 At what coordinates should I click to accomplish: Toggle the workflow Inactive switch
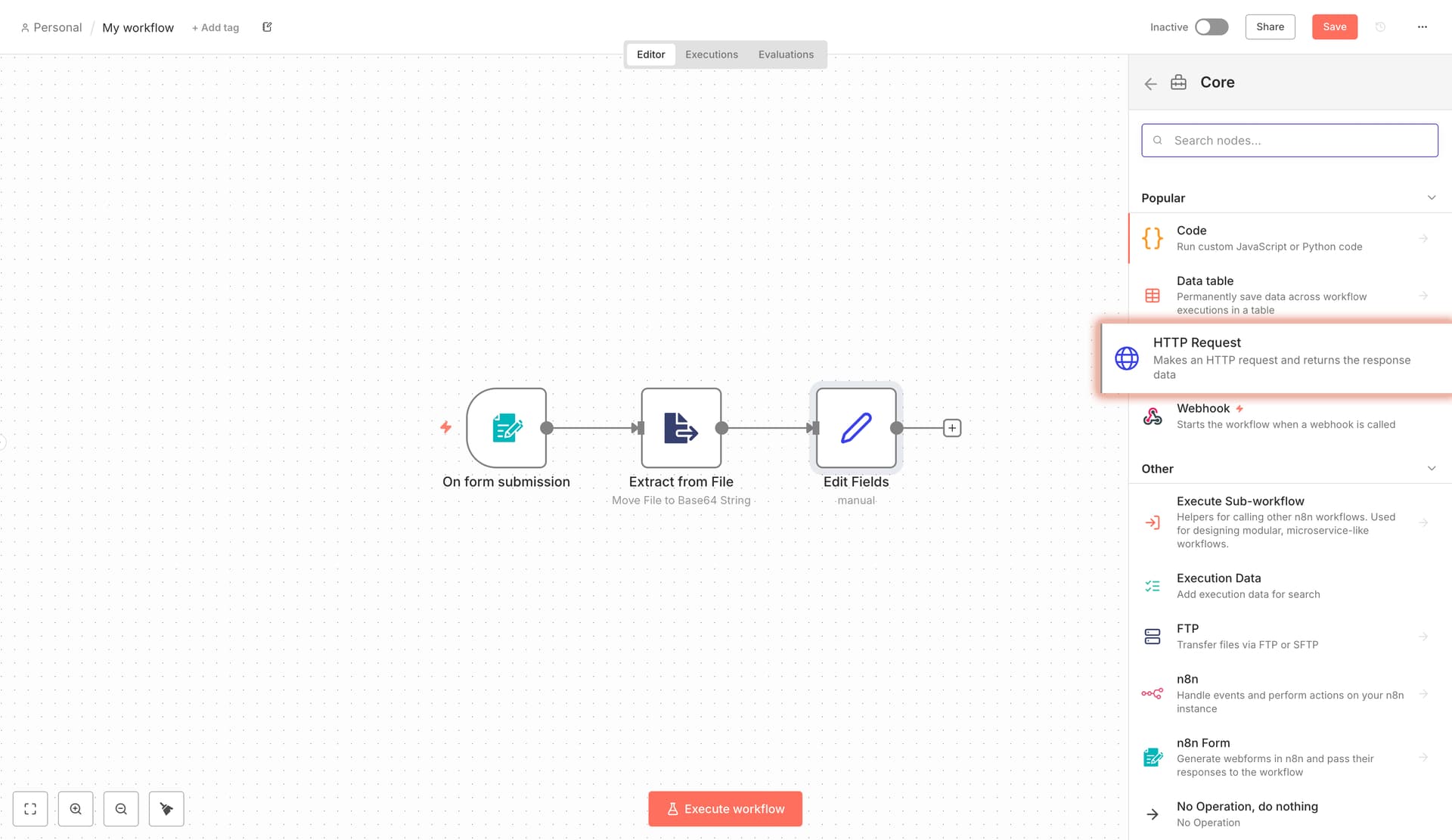[x=1211, y=27]
